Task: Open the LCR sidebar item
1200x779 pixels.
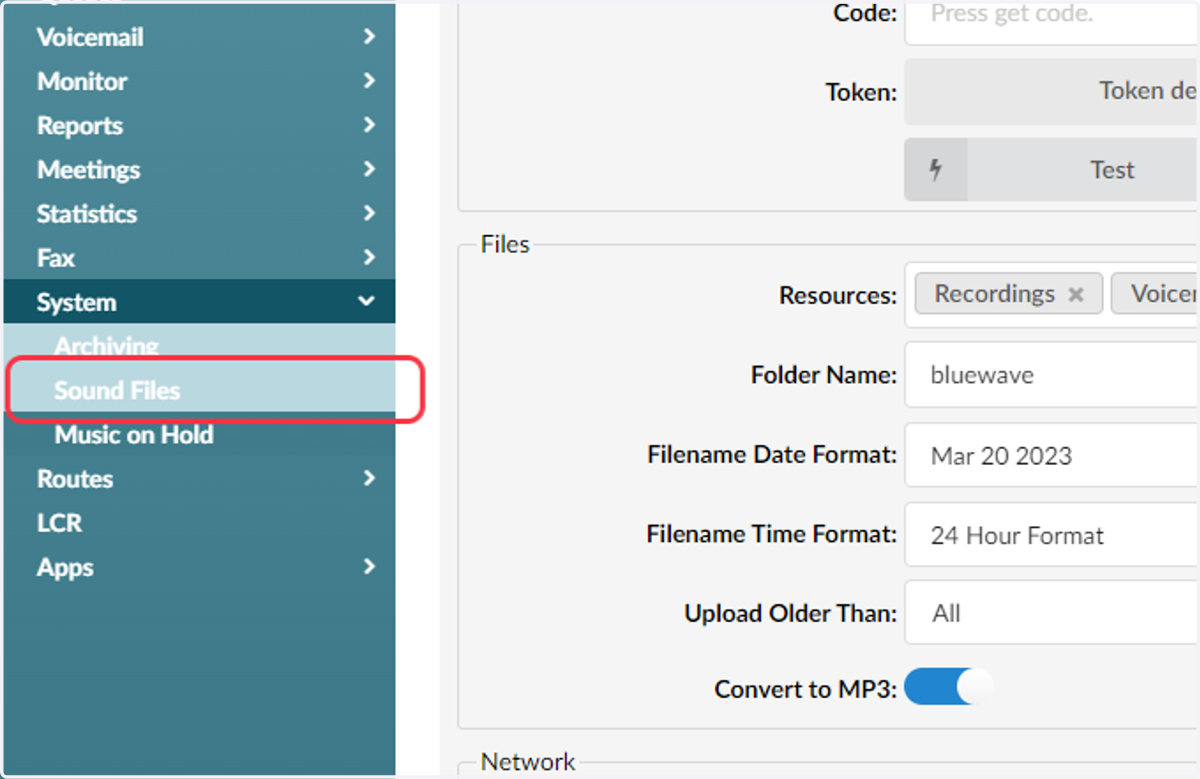Action: (200, 522)
